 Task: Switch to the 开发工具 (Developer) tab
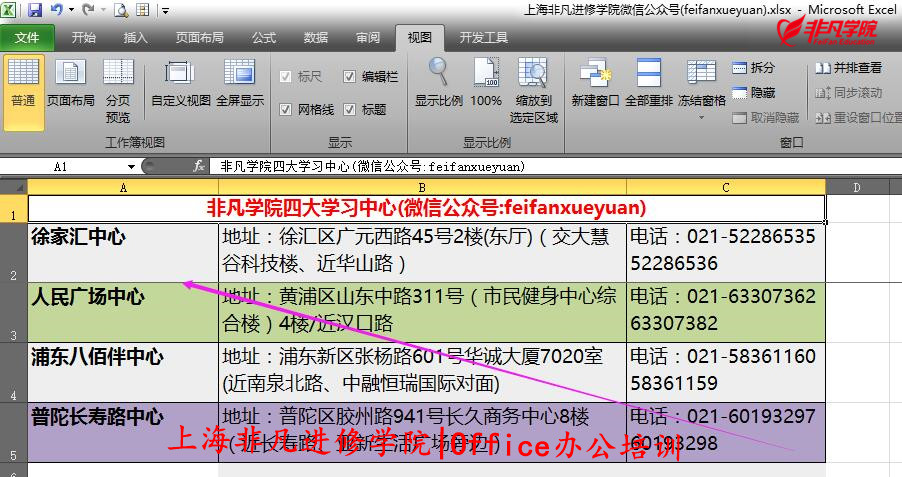pyautogui.click(x=483, y=38)
